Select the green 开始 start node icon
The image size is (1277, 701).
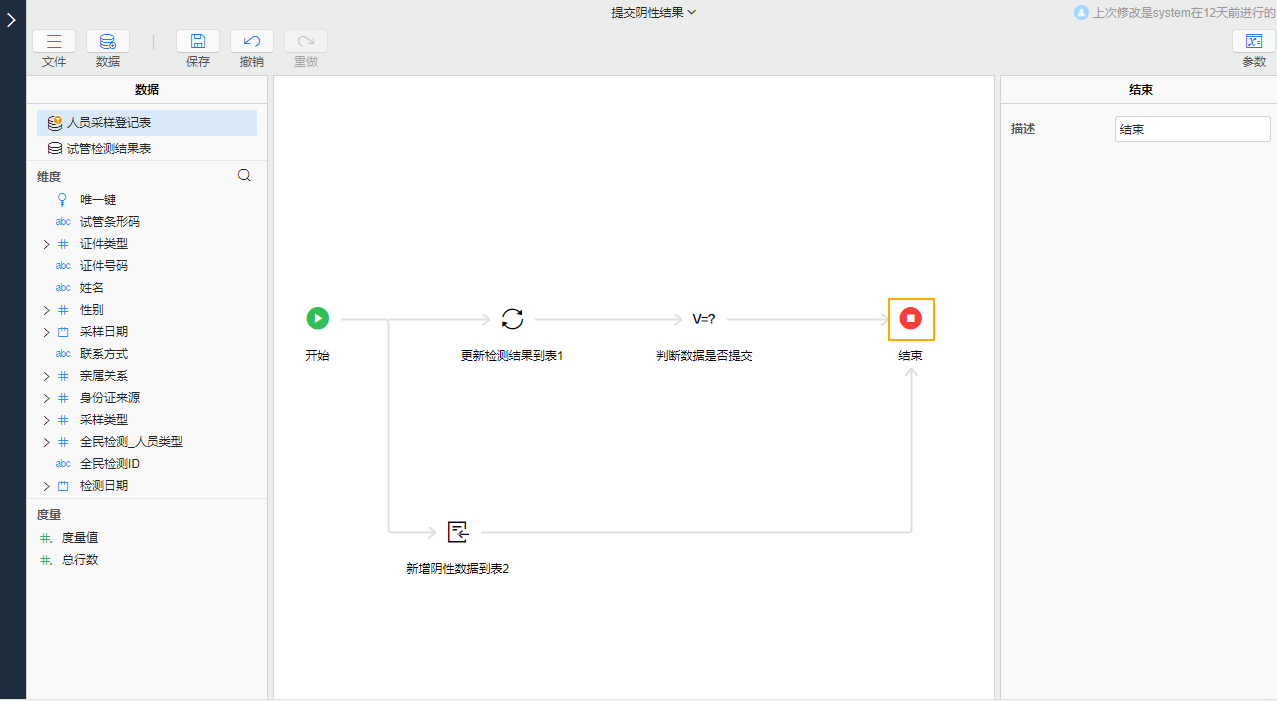click(x=317, y=318)
